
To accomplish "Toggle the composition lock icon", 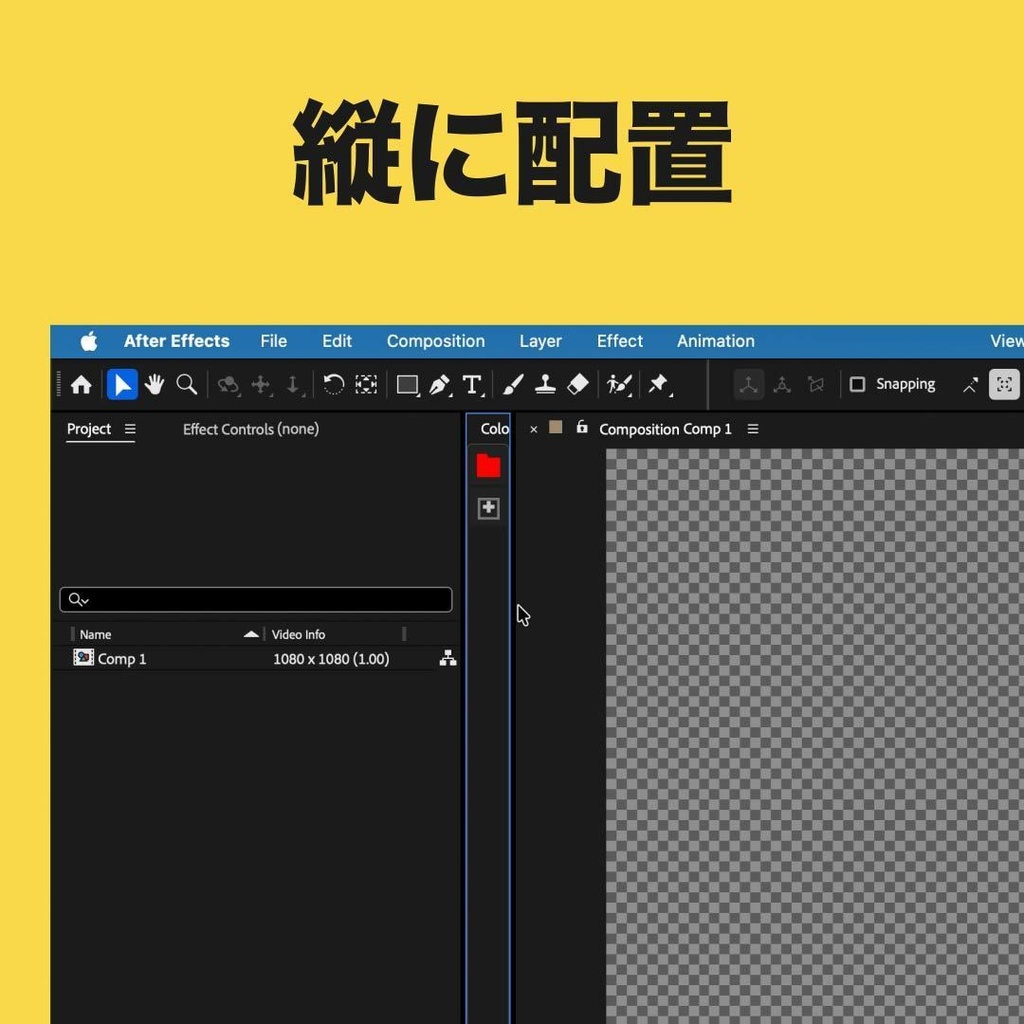I will (581, 428).
